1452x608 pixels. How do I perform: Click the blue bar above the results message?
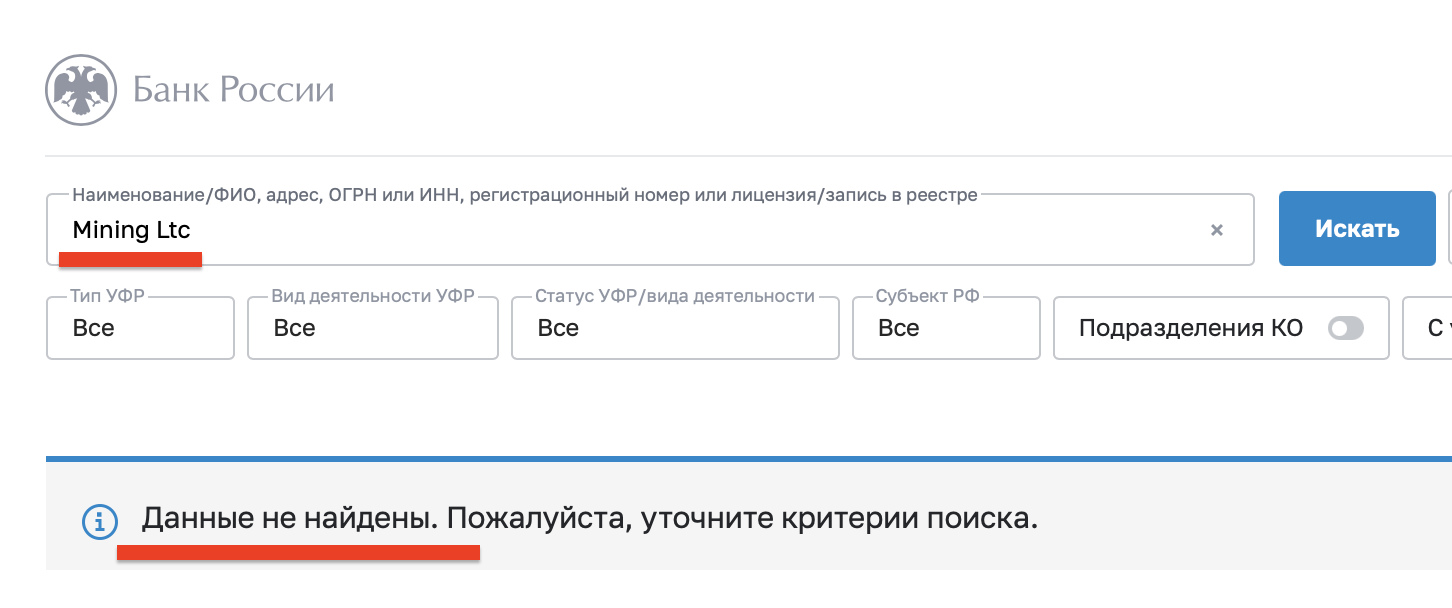click(748, 459)
